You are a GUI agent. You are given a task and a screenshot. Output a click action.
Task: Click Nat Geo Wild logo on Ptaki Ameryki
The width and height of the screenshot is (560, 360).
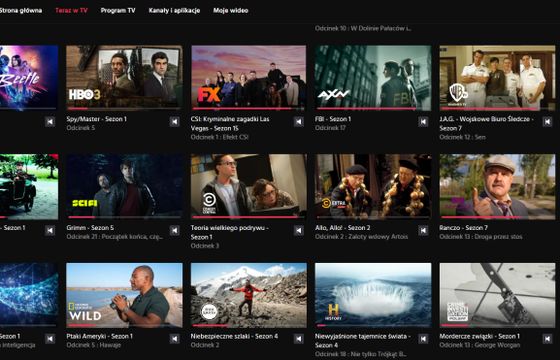[85, 311]
